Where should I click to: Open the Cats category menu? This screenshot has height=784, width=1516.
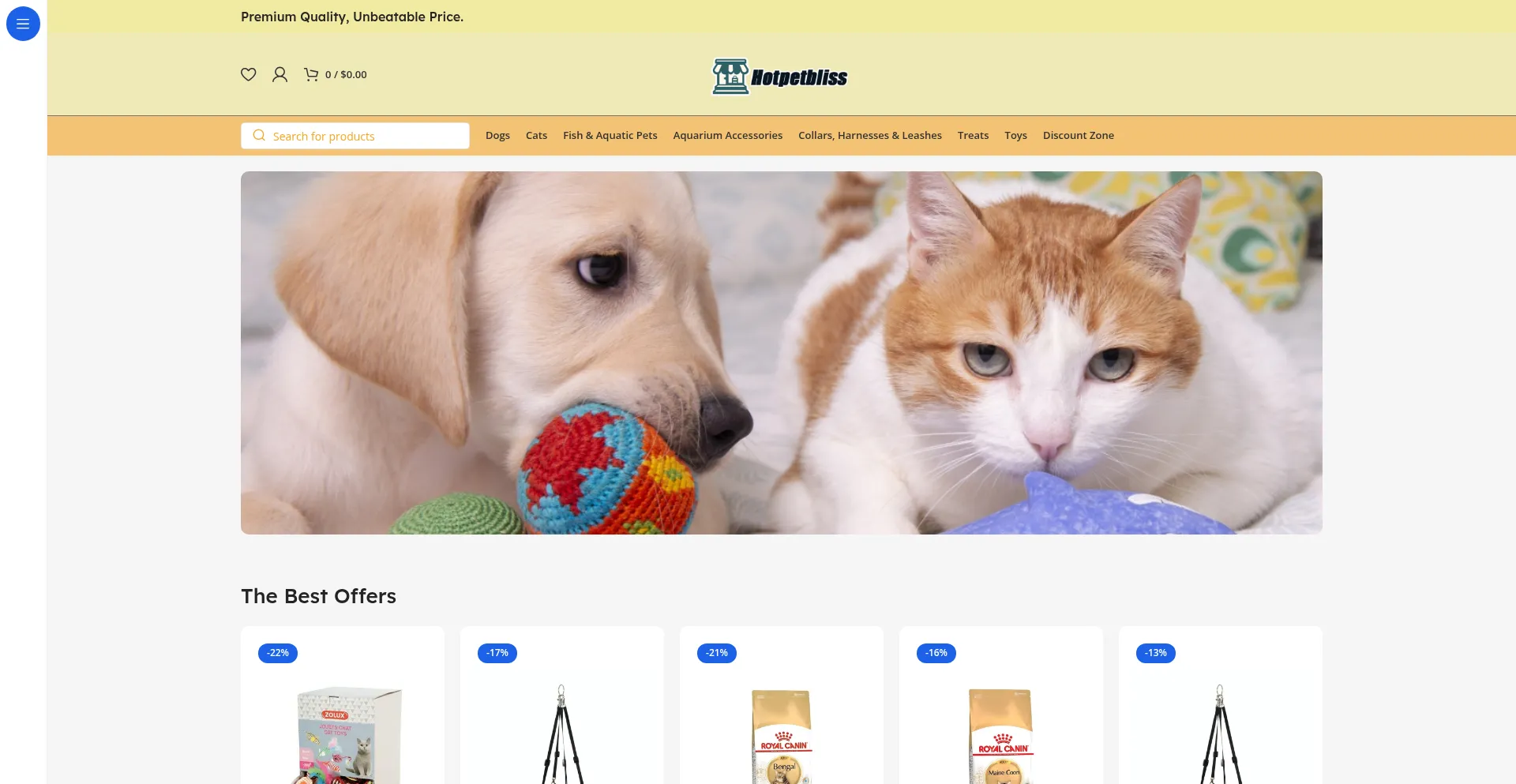pyautogui.click(x=536, y=136)
